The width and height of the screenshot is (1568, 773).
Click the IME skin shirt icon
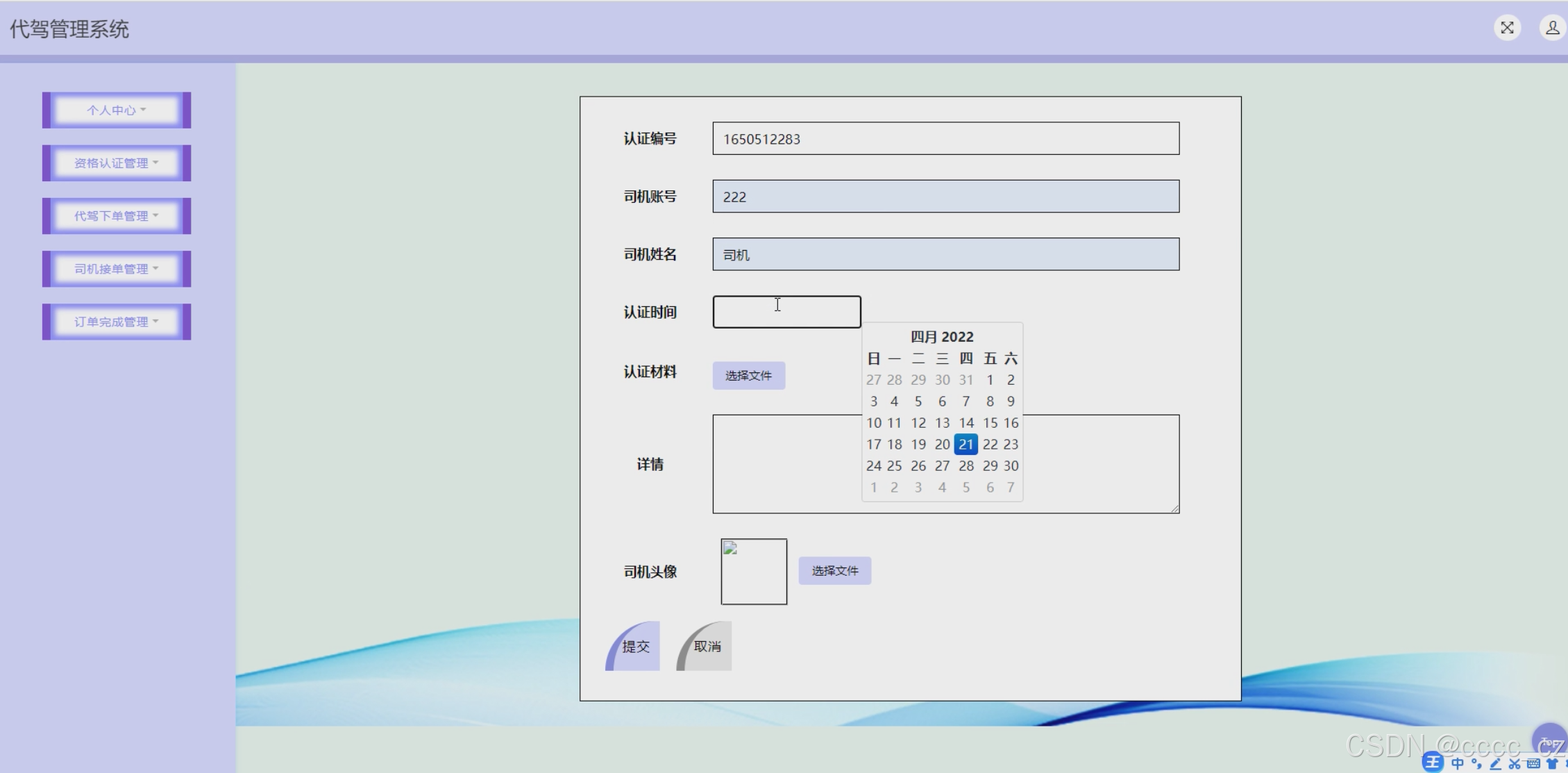click(1552, 764)
